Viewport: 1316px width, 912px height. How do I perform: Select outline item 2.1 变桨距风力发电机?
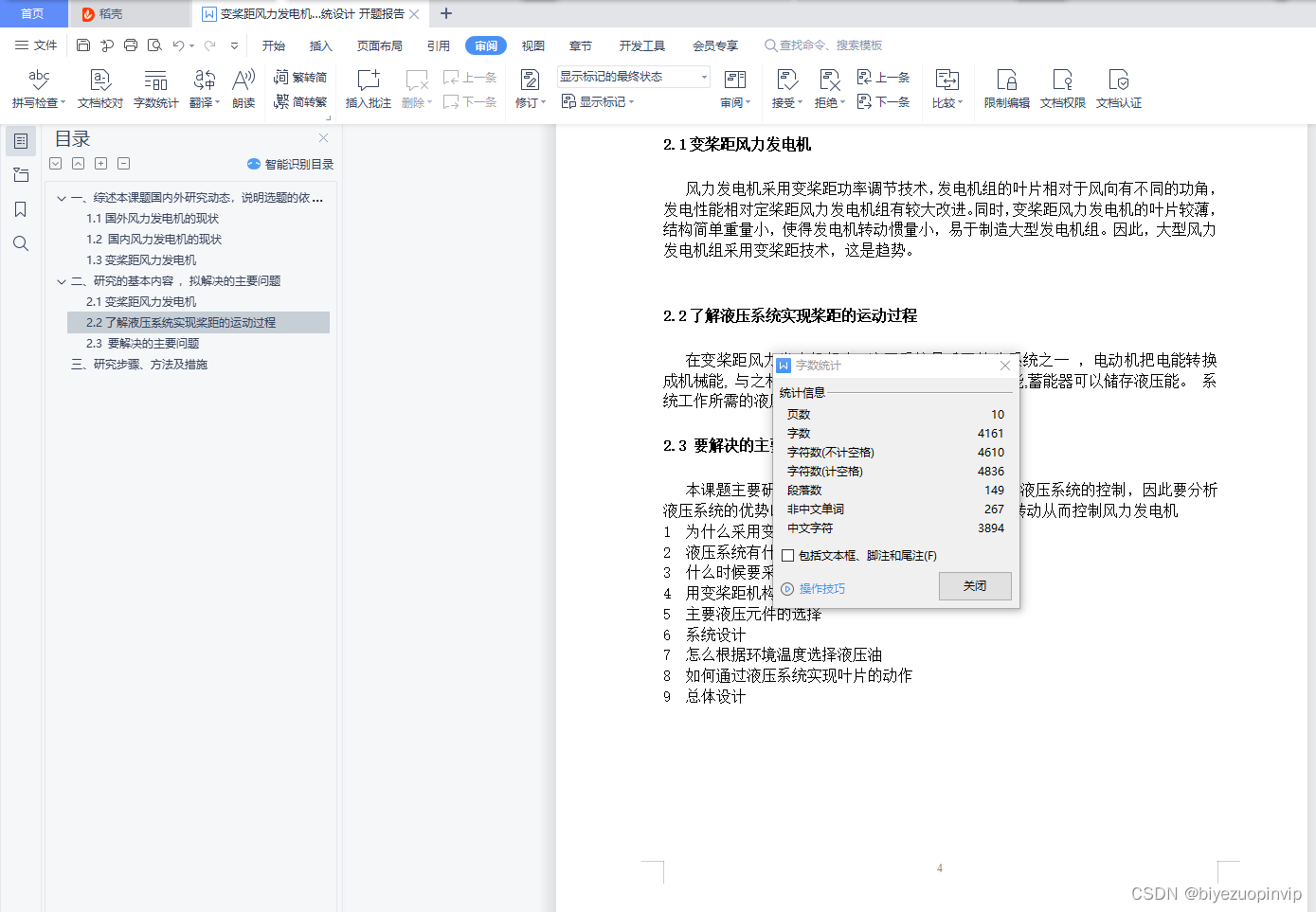pyautogui.click(x=141, y=302)
